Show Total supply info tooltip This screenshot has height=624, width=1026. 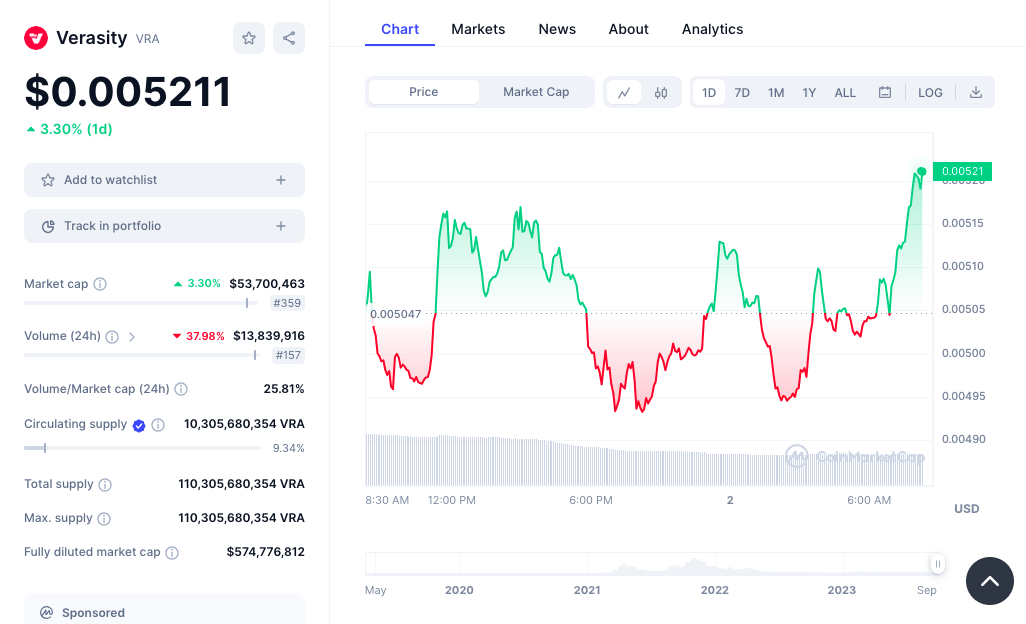click(105, 485)
